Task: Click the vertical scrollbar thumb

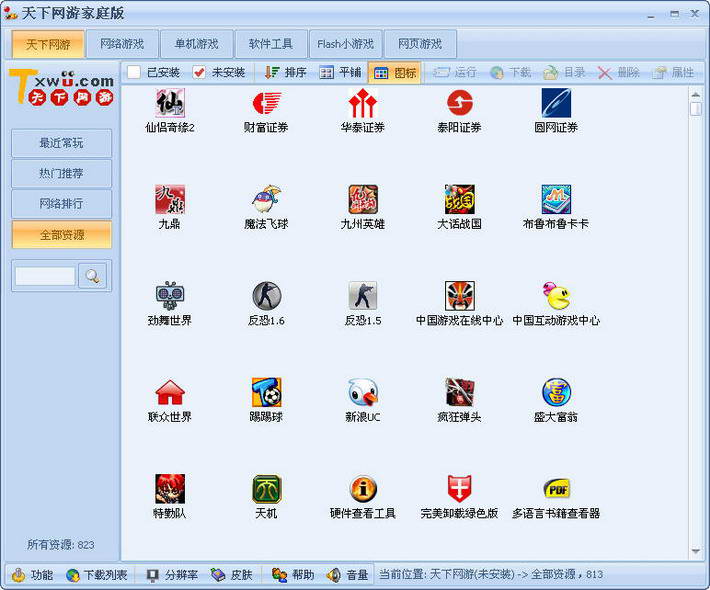Action: 696,109
